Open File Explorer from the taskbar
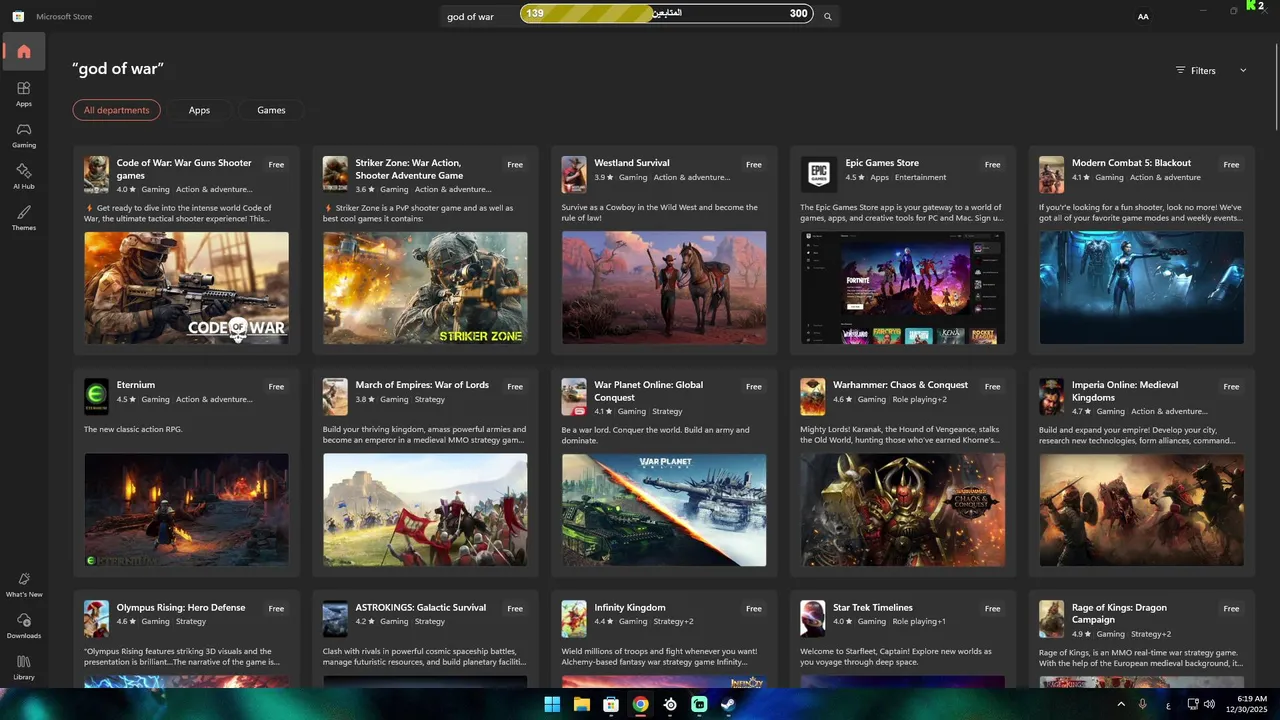The image size is (1280, 720). pyautogui.click(x=581, y=704)
